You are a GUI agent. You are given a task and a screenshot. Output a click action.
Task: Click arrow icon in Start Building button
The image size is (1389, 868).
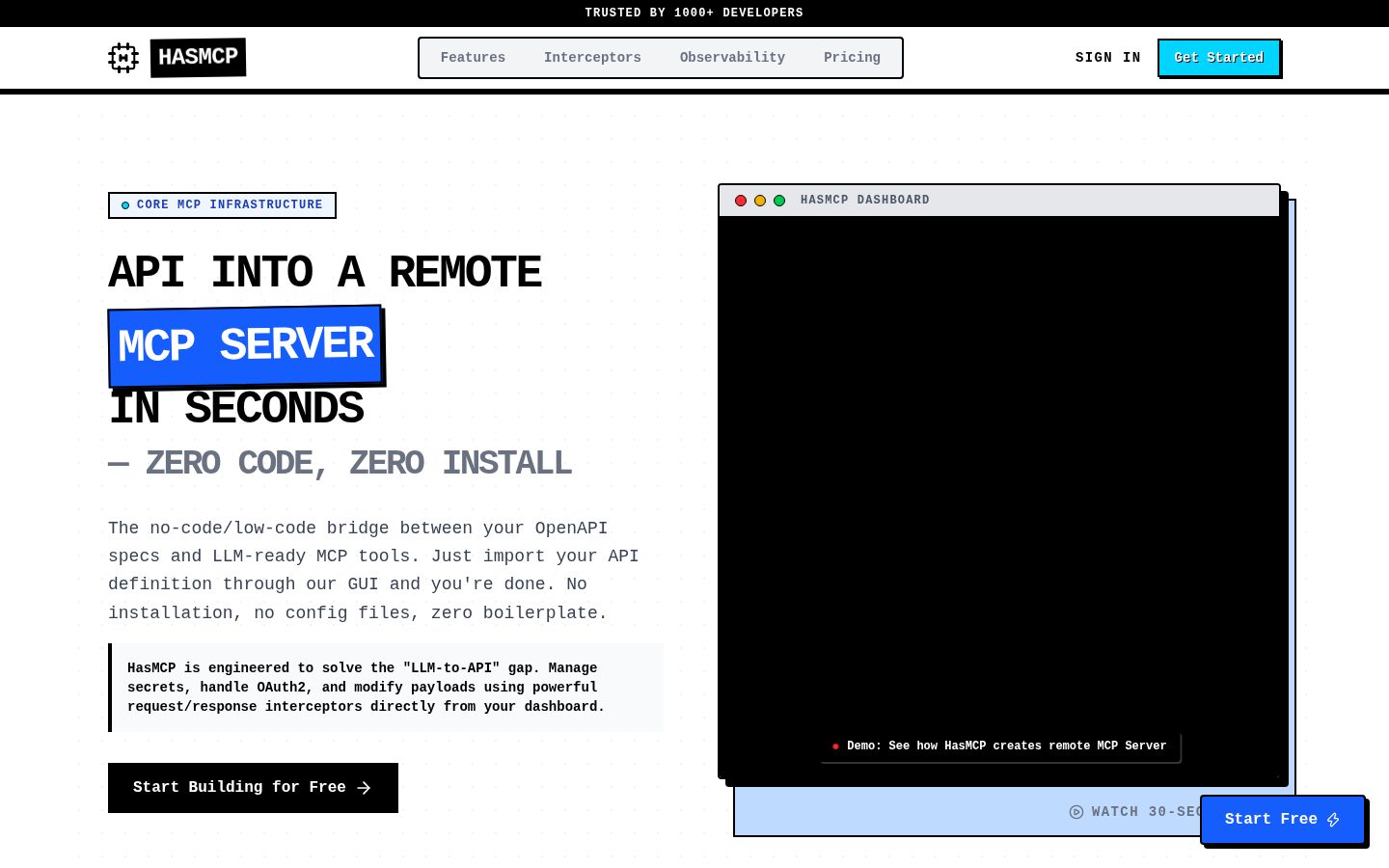click(364, 788)
